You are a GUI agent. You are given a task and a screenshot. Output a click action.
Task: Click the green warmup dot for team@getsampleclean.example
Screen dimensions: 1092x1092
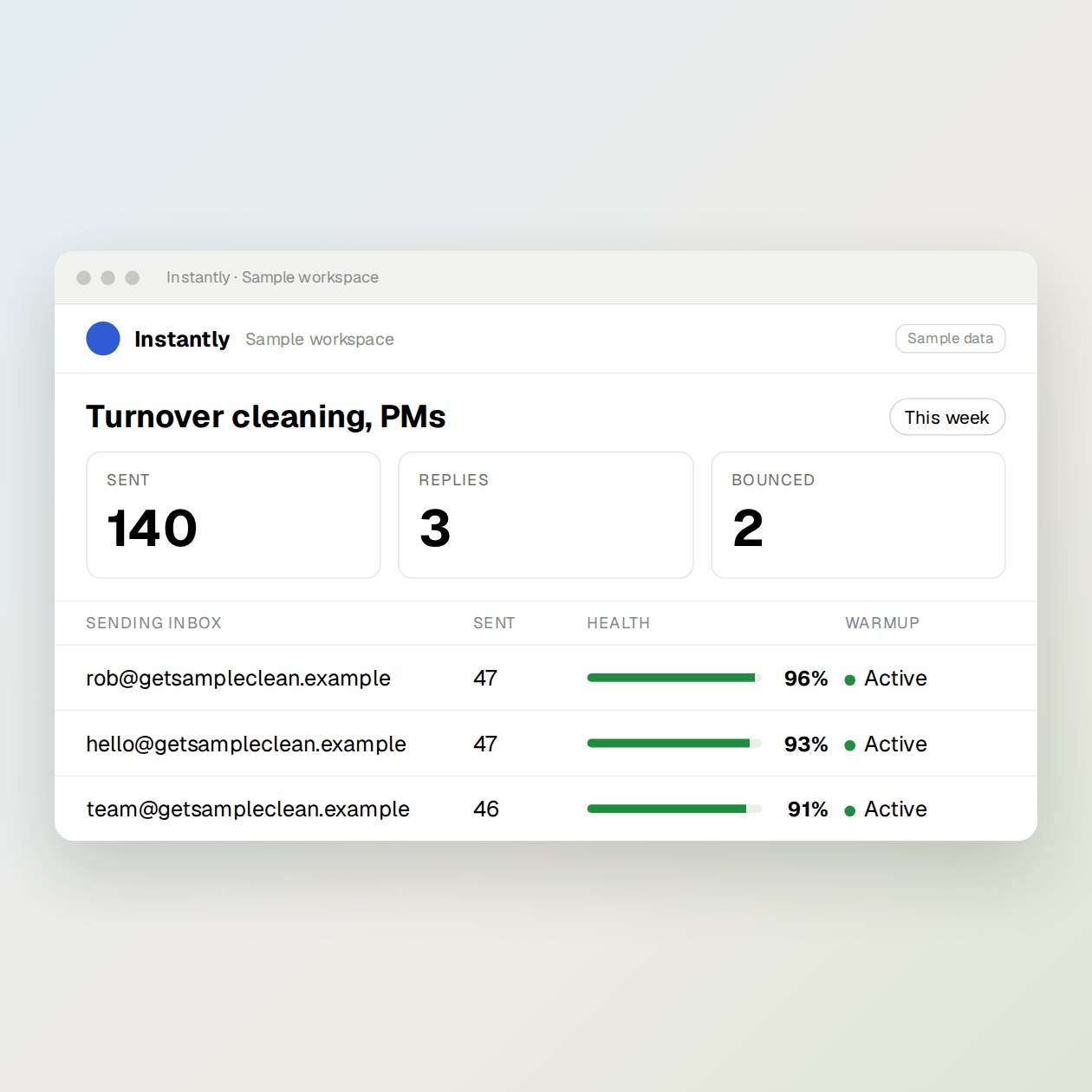[850, 811]
